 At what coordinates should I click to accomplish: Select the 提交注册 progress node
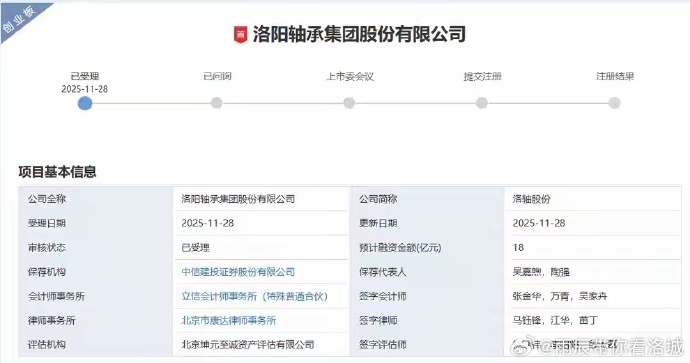click(x=482, y=103)
